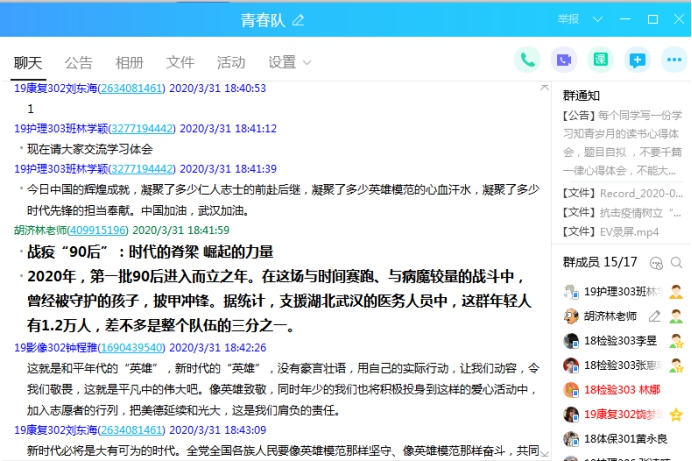Viewport: 692px width, 461px height.
Task: Start a group video call
Action: (x=564, y=60)
